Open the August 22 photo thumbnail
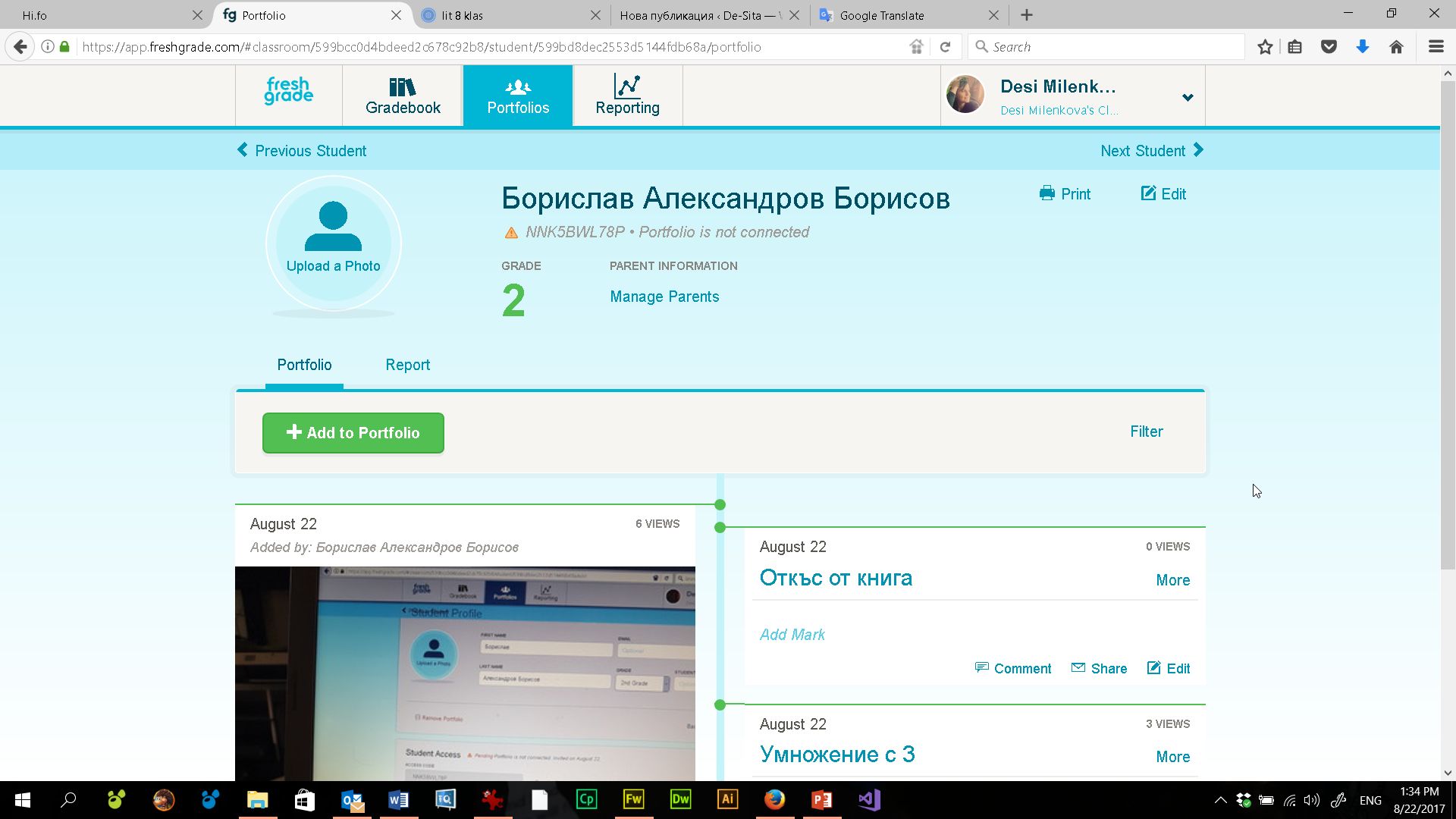The width and height of the screenshot is (1456, 819). 465,673
